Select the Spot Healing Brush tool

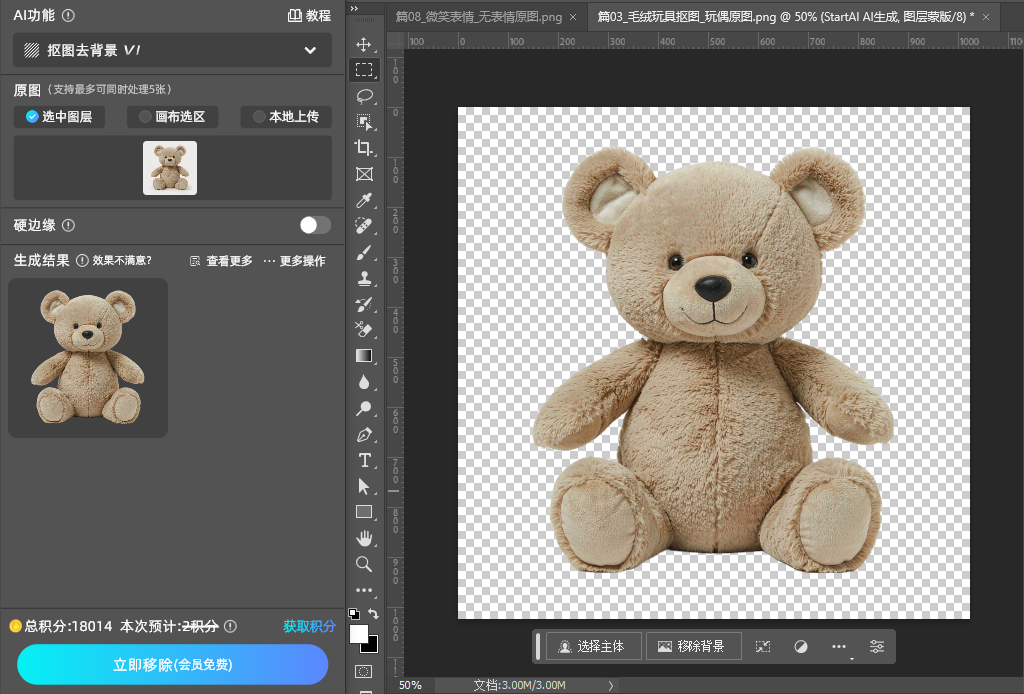coord(364,227)
